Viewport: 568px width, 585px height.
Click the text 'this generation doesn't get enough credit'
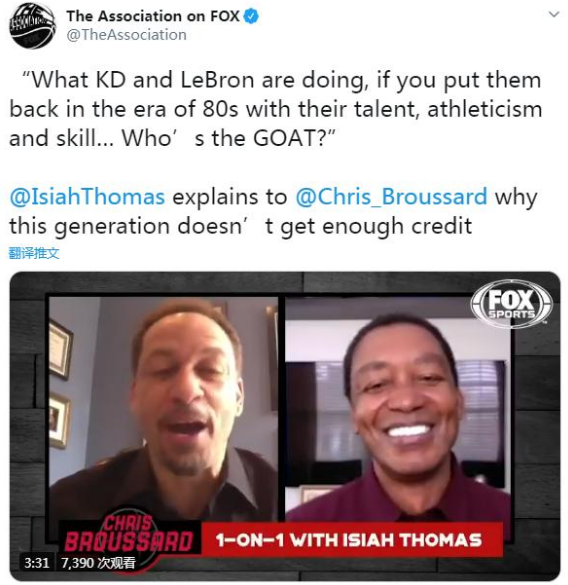tap(241, 226)
